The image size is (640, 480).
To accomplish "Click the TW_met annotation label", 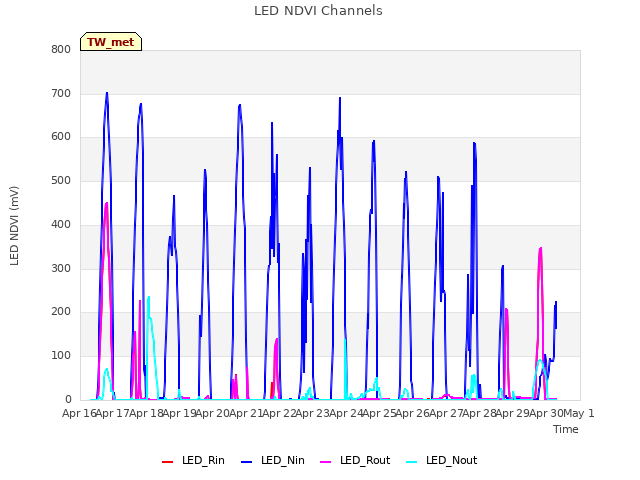I will [111, 42].
